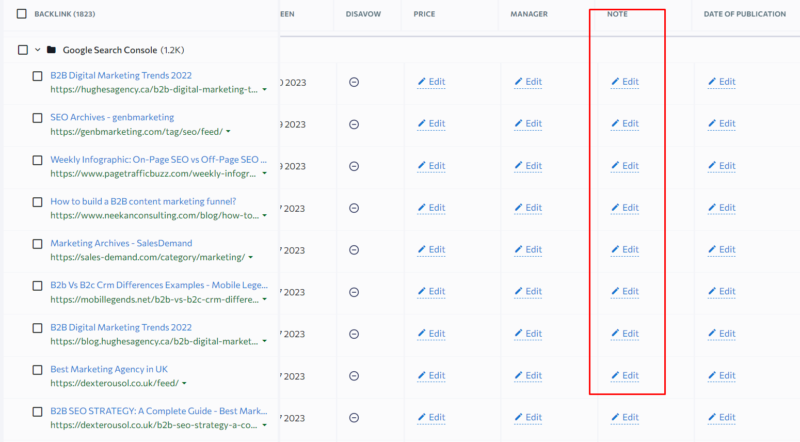Select all backlinks with header checkbox
The width and height of the screenshot is (800, 442).
(x=21, y=14)
